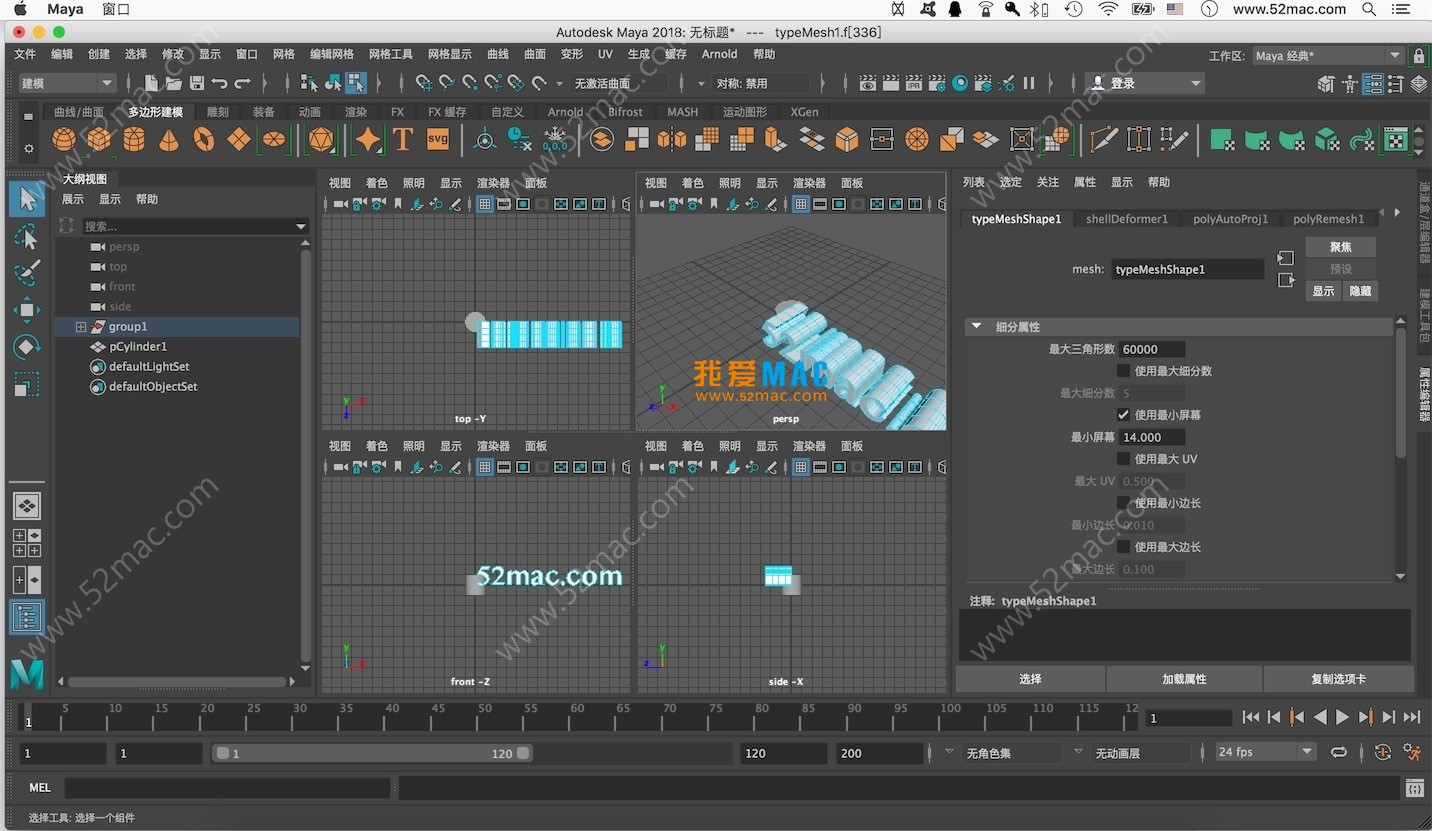
Task: Open the 建模 menu set dropdown
Action: (x=67, y=83)
